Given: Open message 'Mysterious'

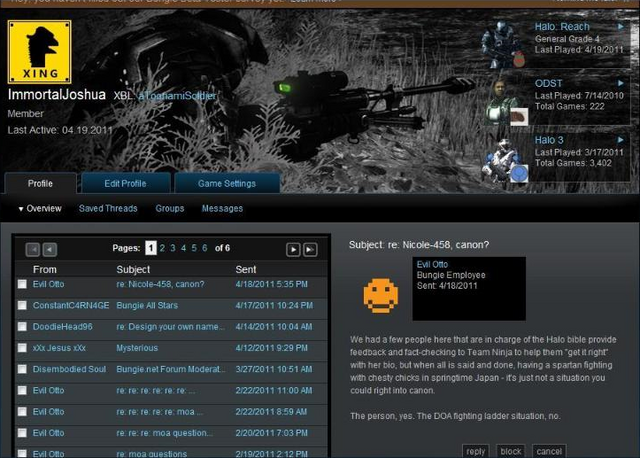Looking at the screenshot, I should 137,348.
